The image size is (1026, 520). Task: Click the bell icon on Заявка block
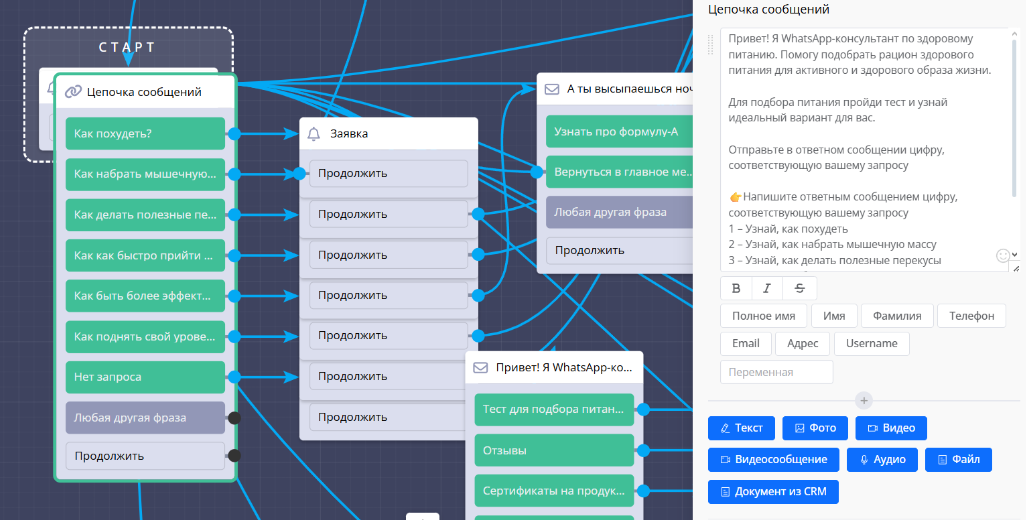(314, 133)
